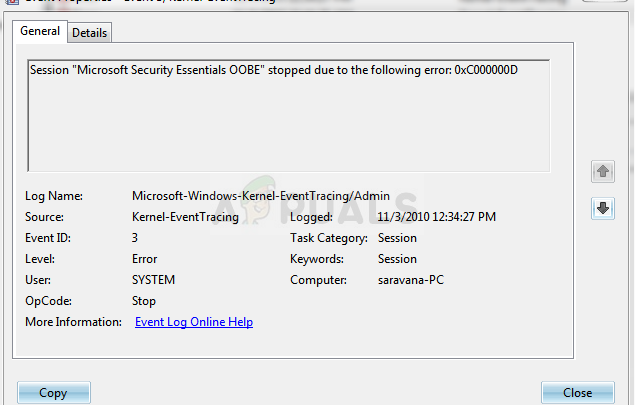
Task: Go to the previous event with up arrow
Action: tap(603, 171)
